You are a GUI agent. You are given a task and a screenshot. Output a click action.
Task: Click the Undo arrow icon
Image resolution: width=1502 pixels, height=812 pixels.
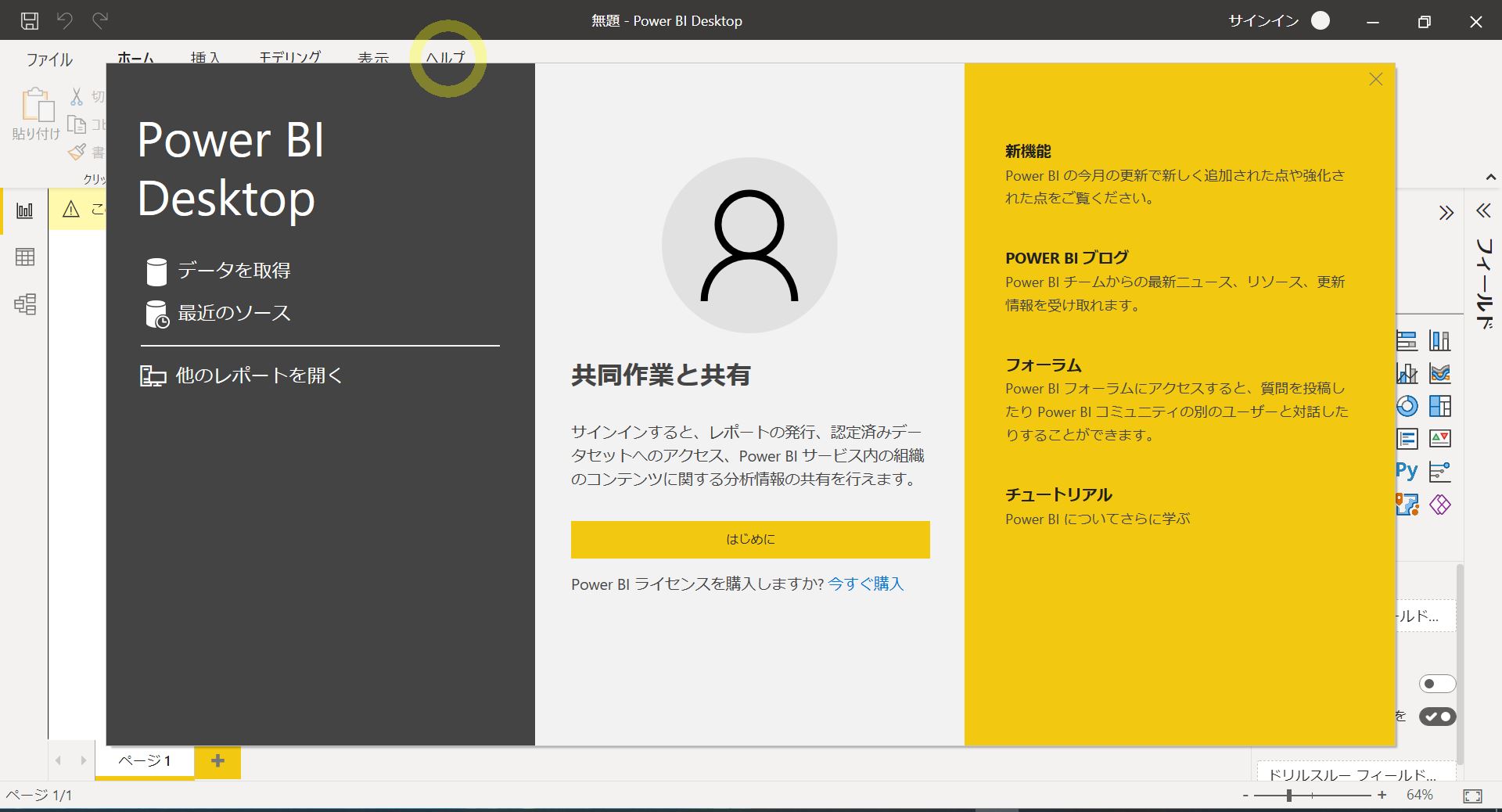click(x=65, y=20)
